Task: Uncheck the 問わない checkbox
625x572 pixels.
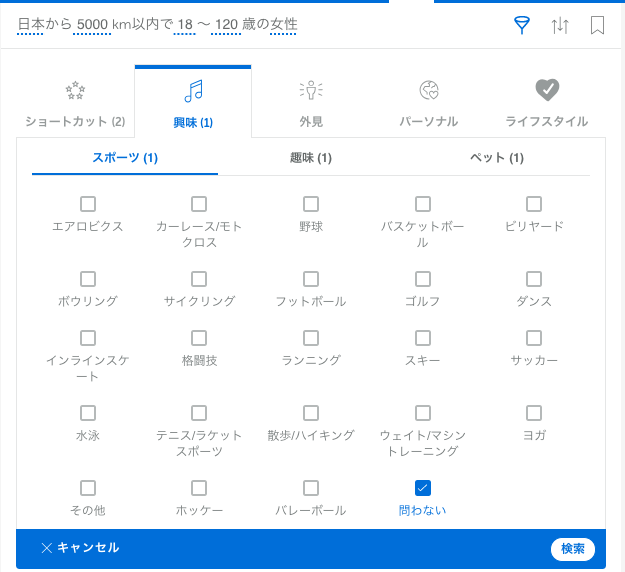Action: [423, 488]
